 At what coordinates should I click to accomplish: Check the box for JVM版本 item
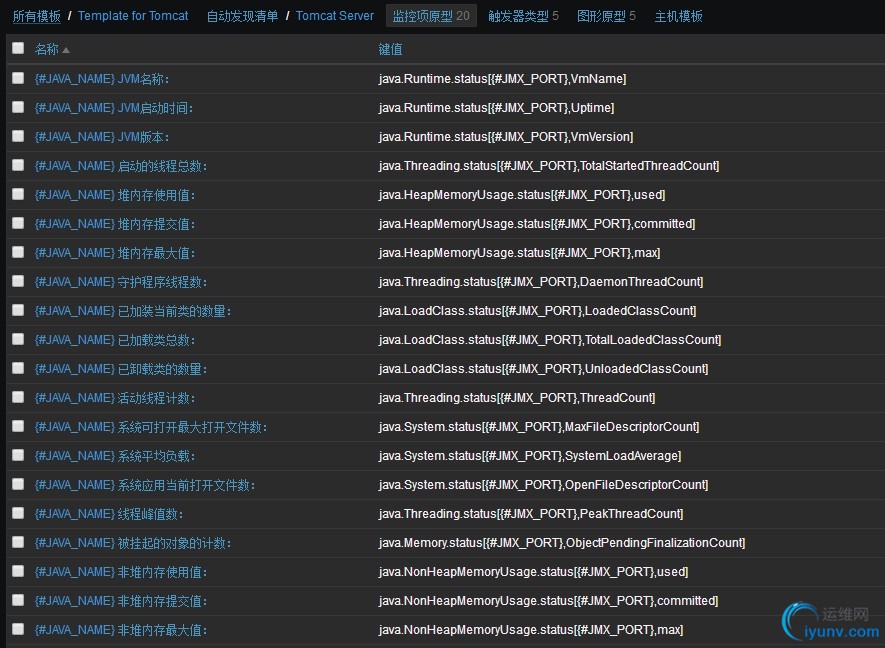click(x=18, y=136)
